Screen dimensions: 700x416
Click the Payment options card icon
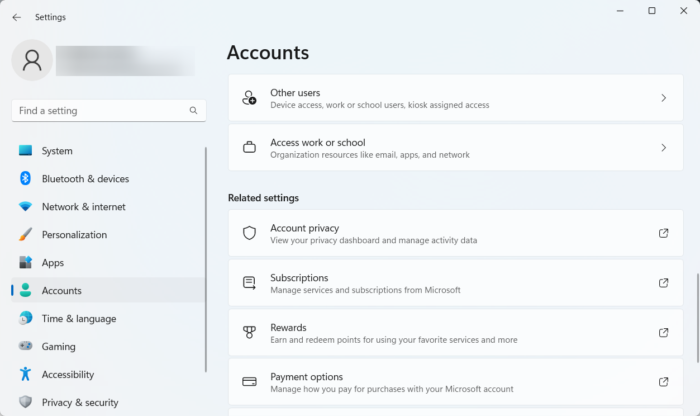(250, 382)
